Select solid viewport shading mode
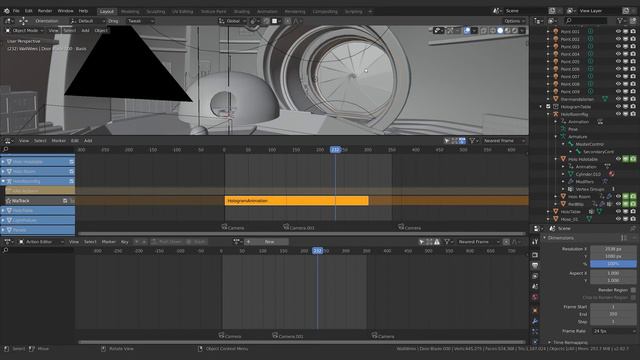Screen dimensions: 640x360 coord(500,31)
